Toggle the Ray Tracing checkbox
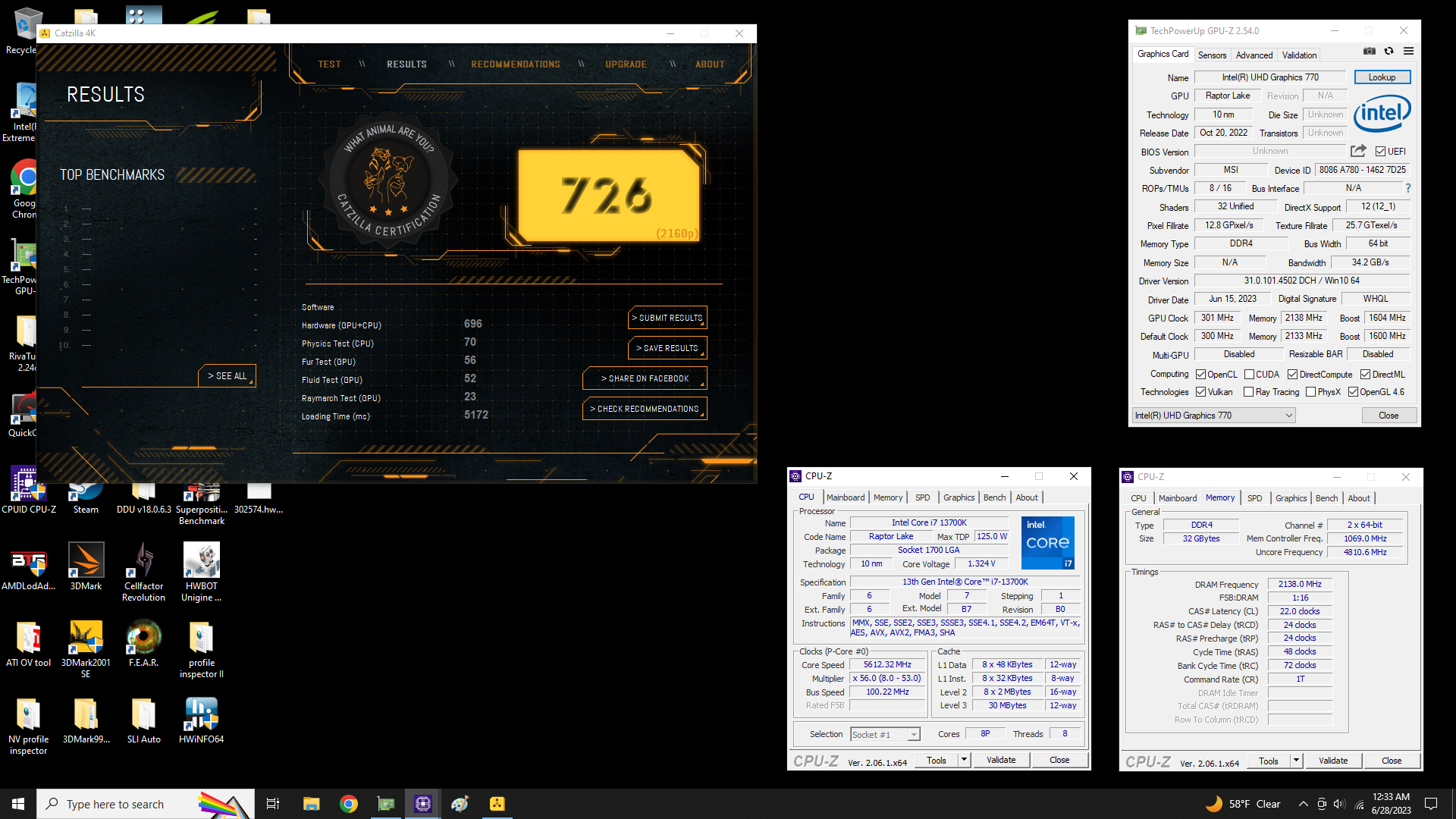Image resolution: width=1456 pixels, height=819 pixels. [x=1249, y=392]
